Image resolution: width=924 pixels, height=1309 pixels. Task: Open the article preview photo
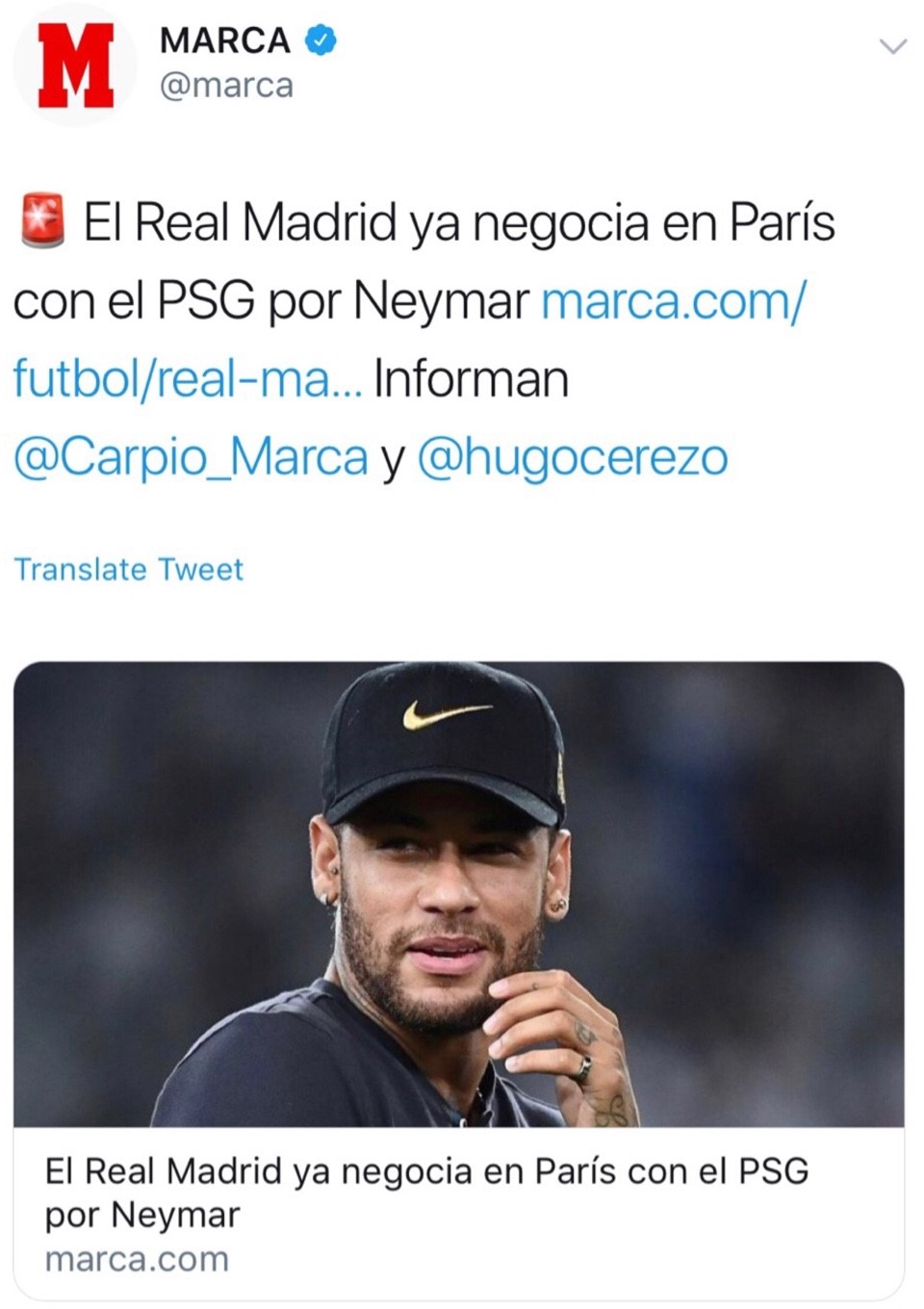click(x=459, y=894)
